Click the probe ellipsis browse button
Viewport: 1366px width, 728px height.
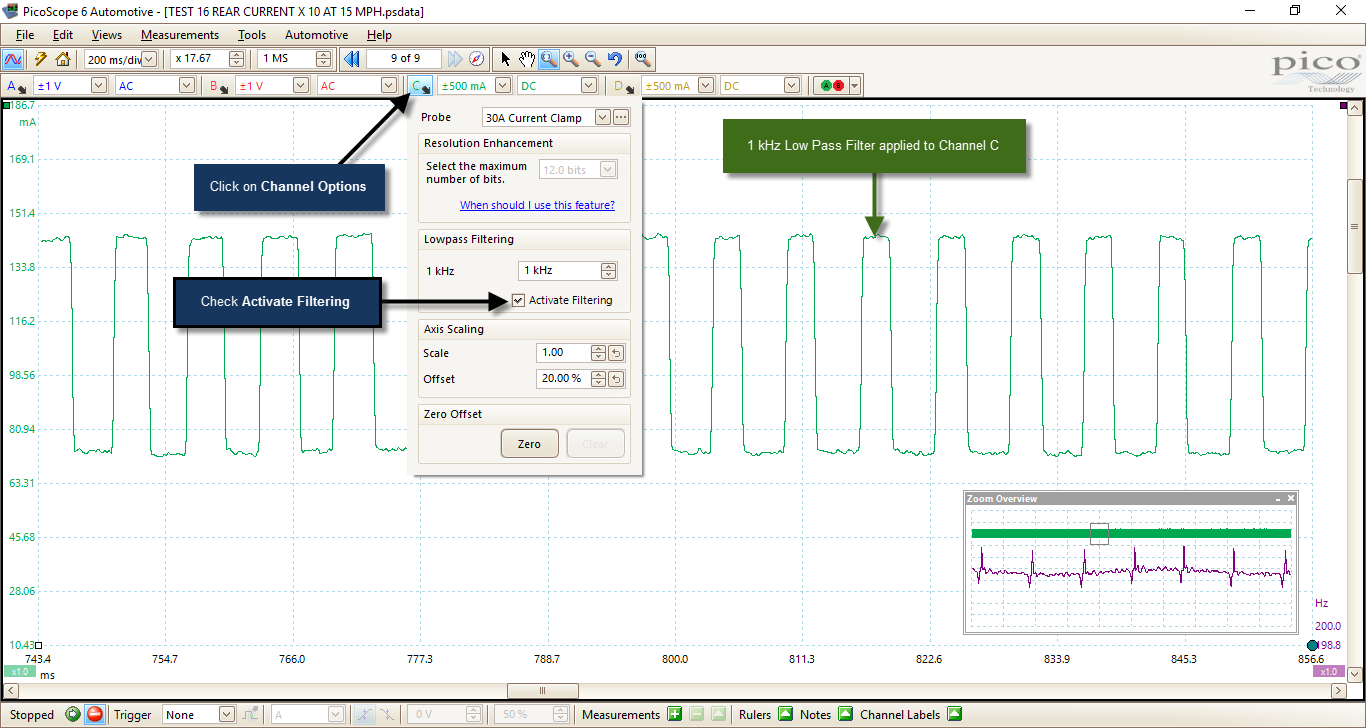click(621, 117)
